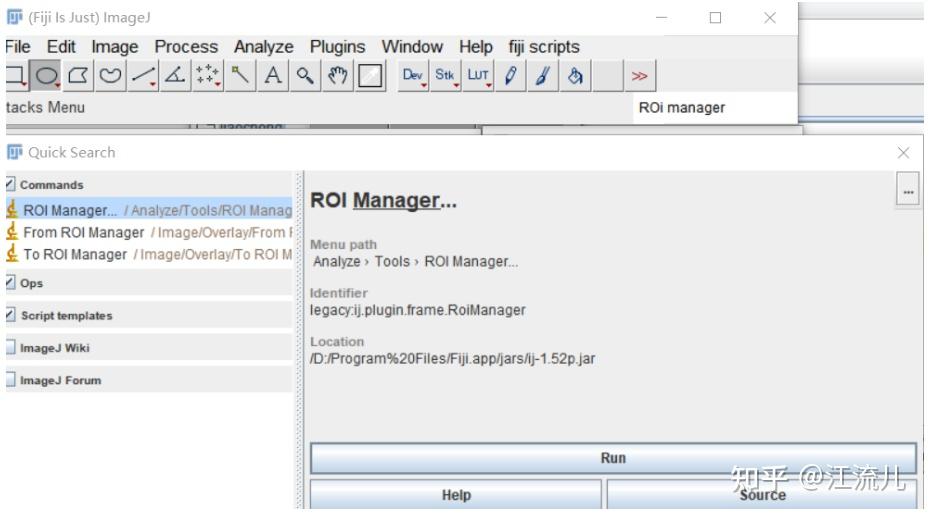Image resolution: width=930 pixels, height=517 pixels.
Task: Maximize the ImageJ main window
Action: (715, 18)
